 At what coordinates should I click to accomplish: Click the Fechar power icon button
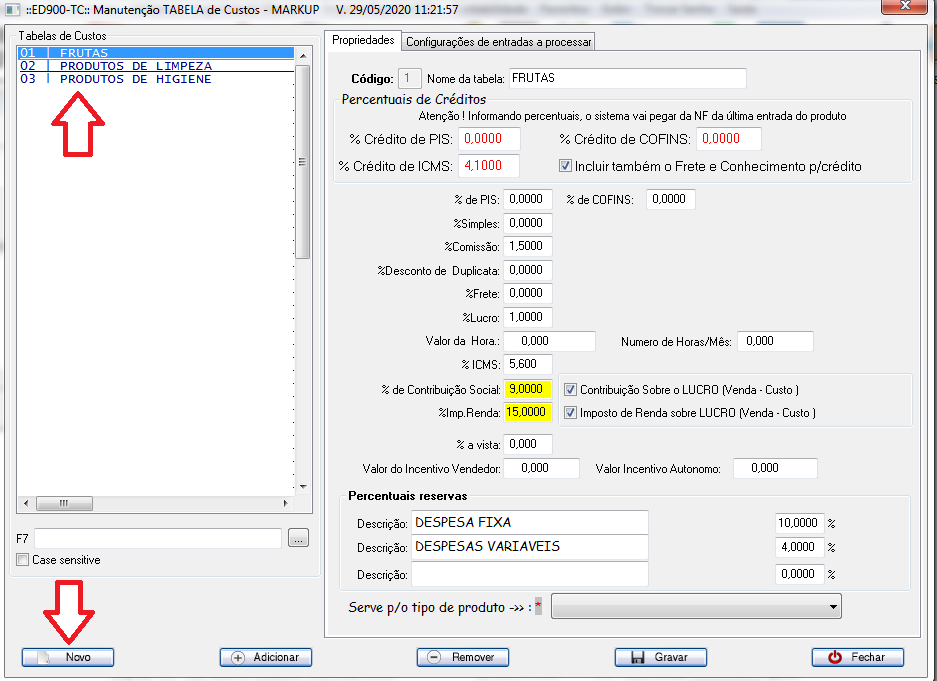pyautogui.click(x=858, y=657)
